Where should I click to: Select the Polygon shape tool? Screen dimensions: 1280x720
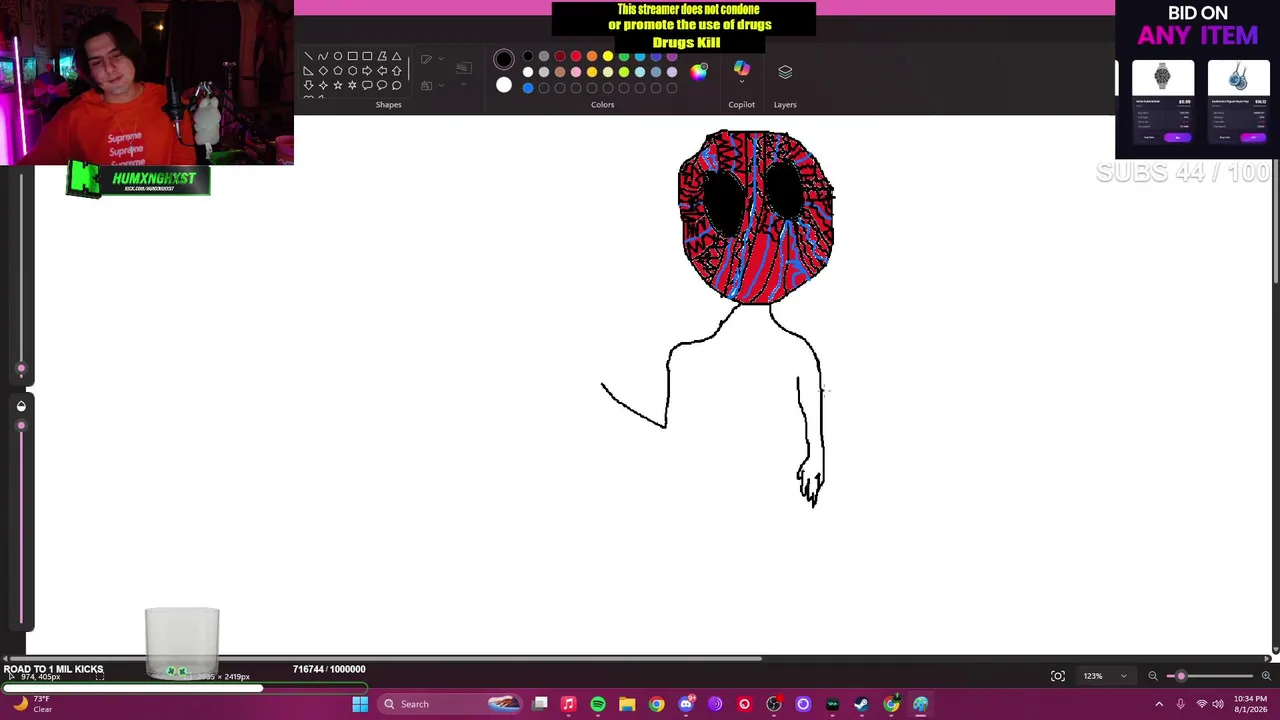(x=382, y=56)
